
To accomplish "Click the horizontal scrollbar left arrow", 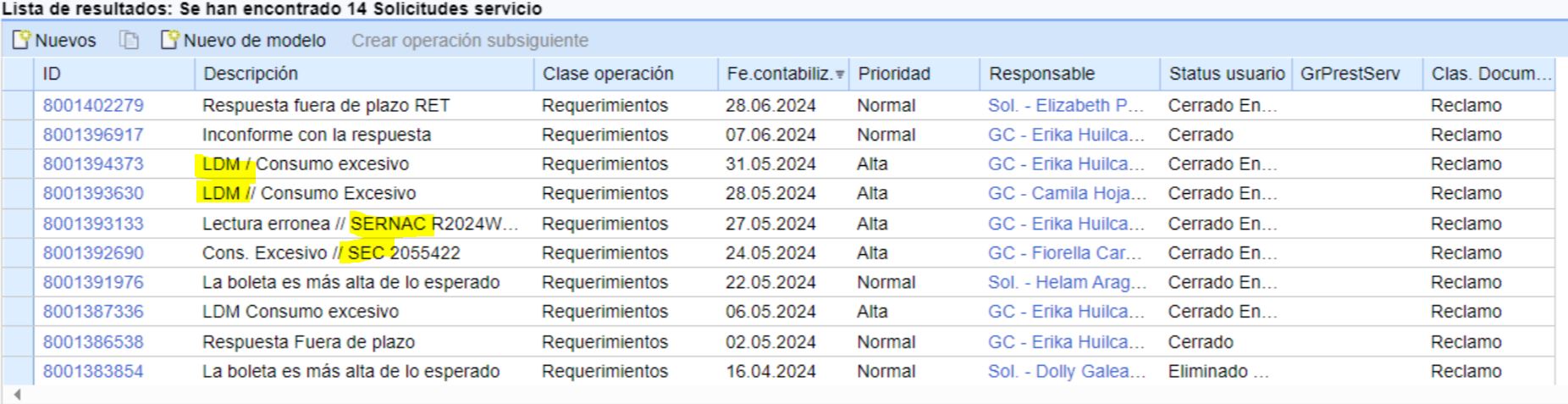I will click(x=16, y=395).
